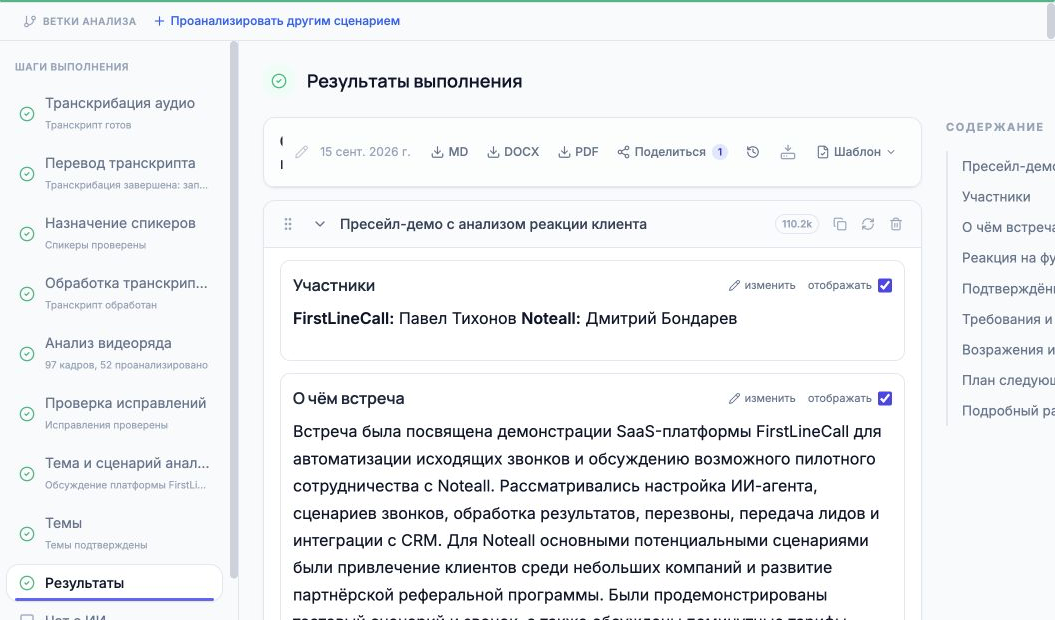
Task: Open the Поделиться share options
Action: tap(671, 152)
